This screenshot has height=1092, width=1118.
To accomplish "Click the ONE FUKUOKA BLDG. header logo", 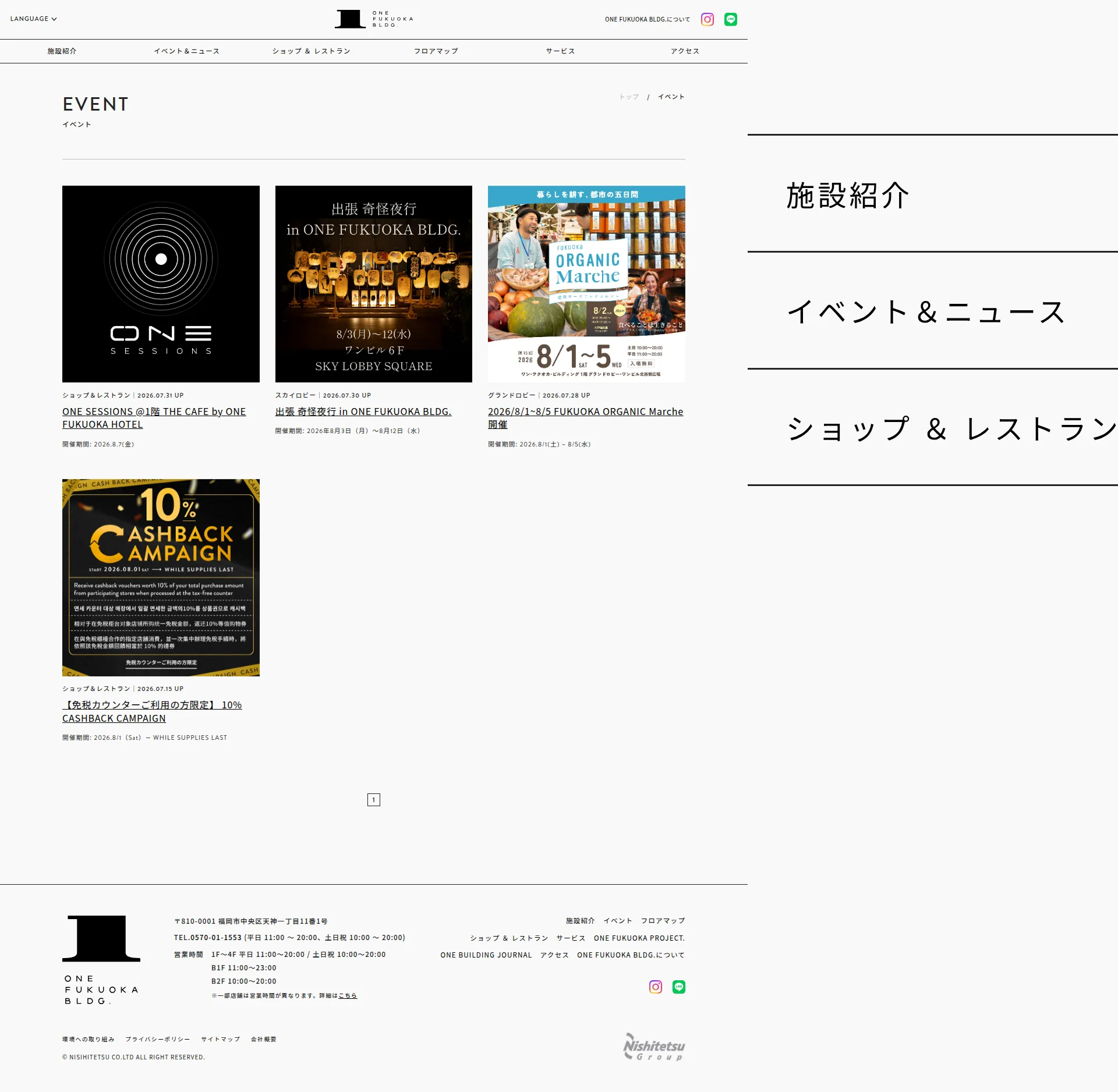I will [x=374, y=19].
